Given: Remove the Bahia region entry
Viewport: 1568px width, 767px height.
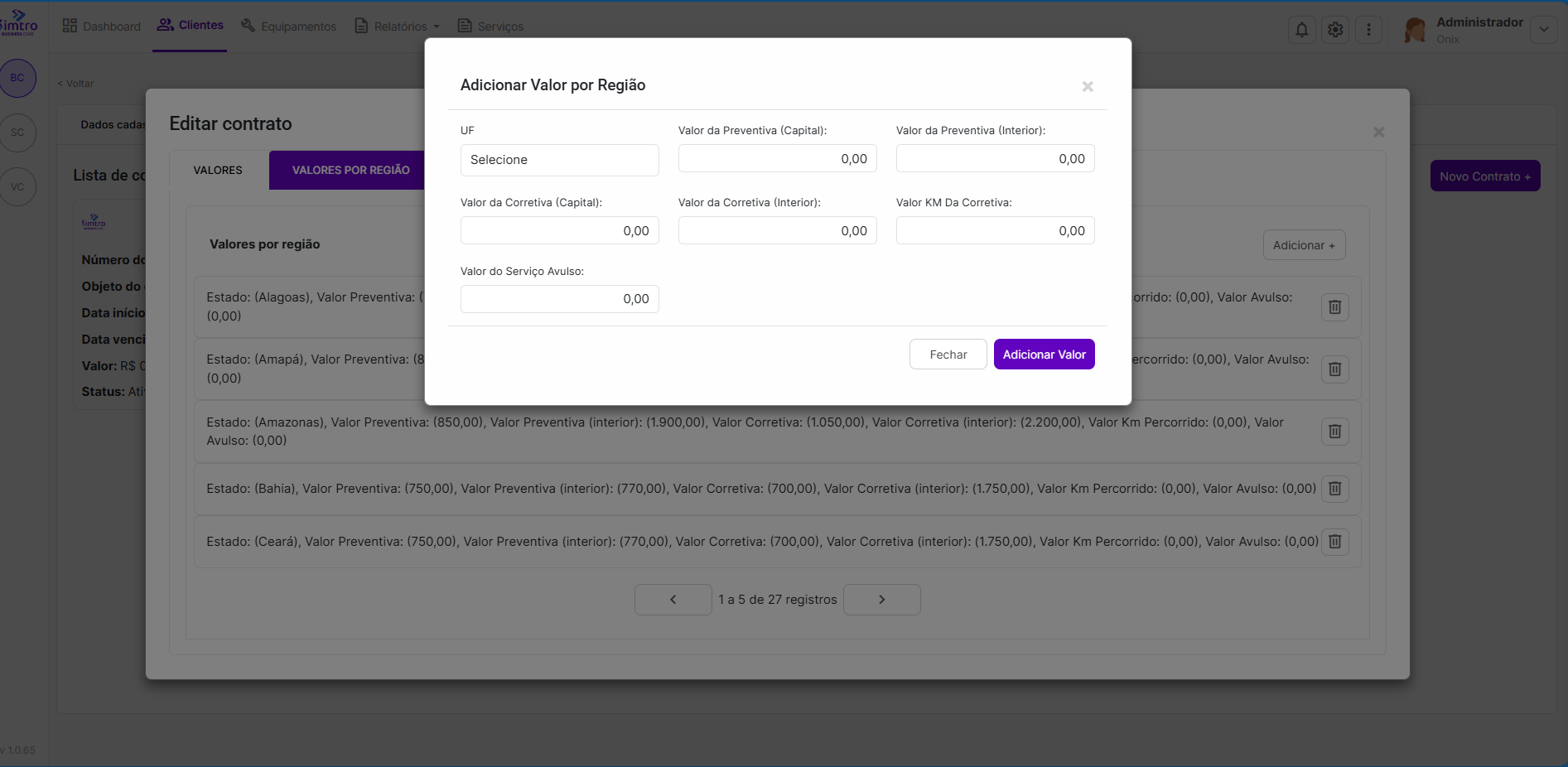Looking at the screenshot, I should pos(1334,489).
